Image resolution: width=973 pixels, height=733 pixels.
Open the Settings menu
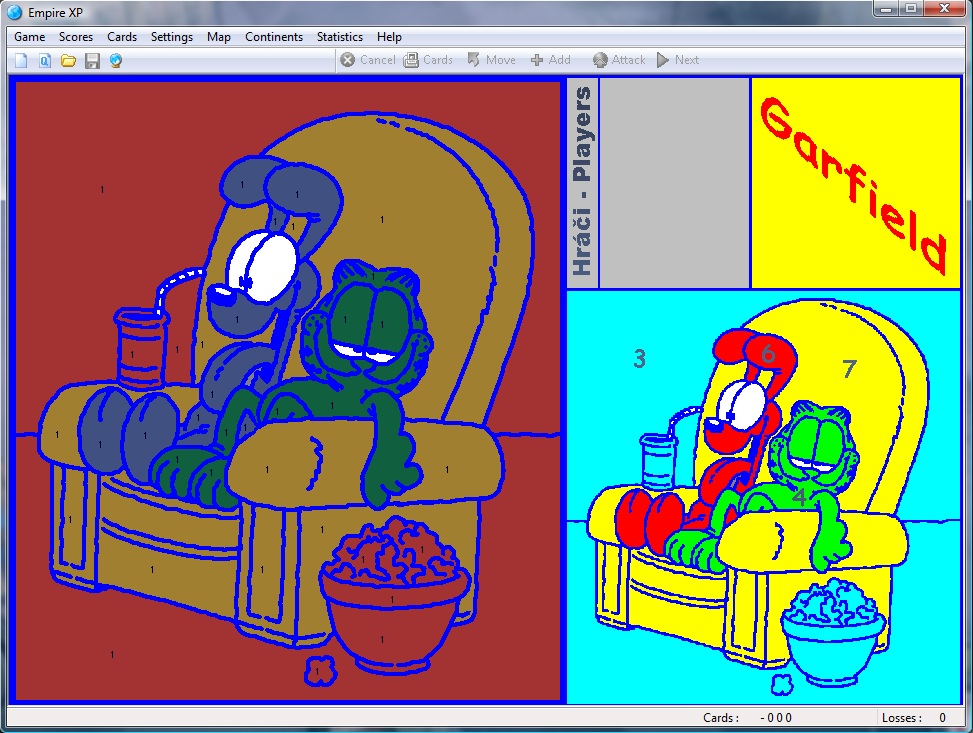coord(172,37)
